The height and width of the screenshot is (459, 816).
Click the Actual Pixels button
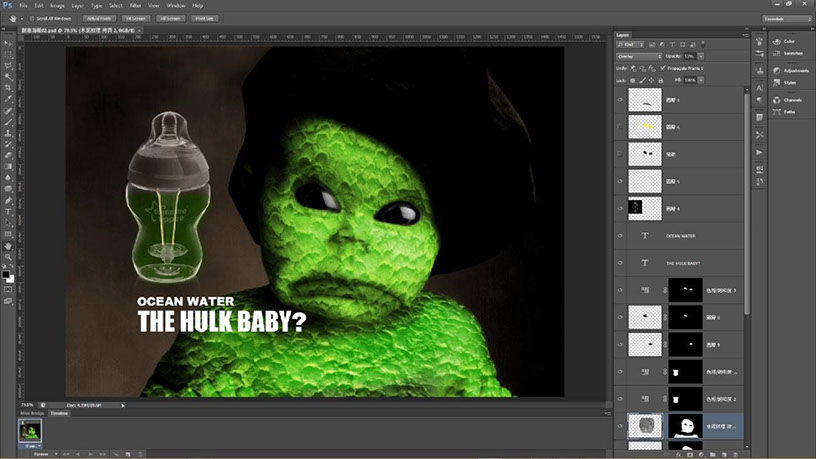pos(97,18)
